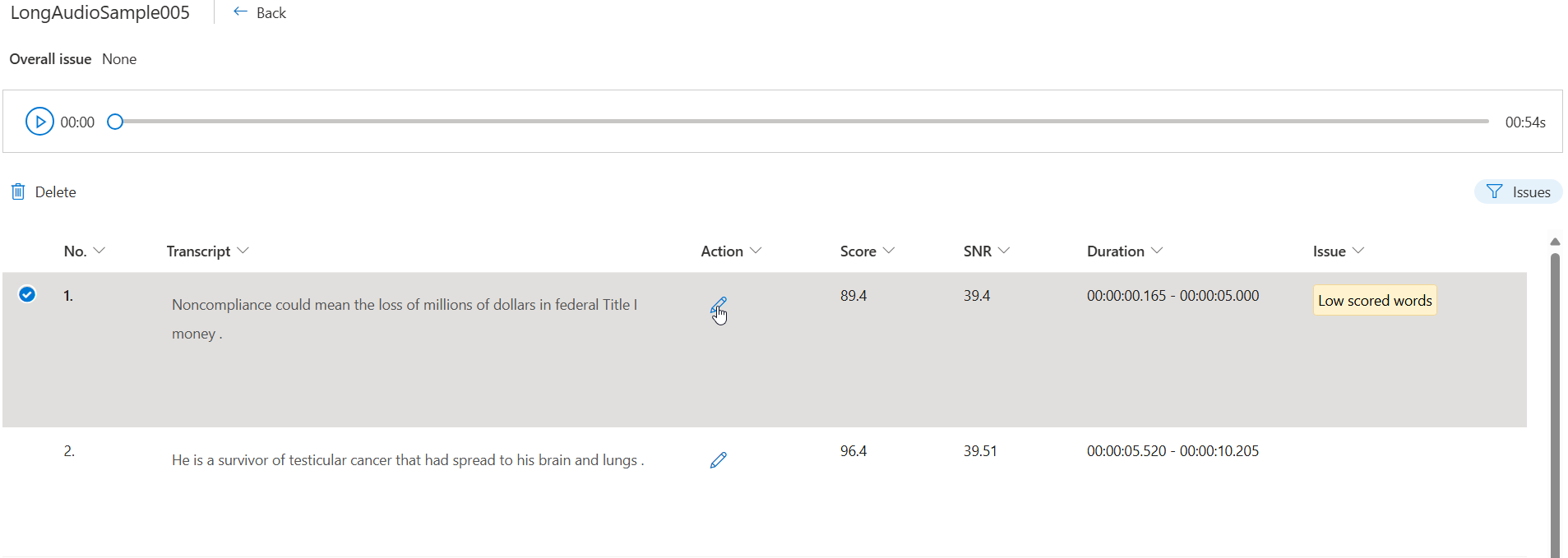
Task: Open the SNR column dropdown
Action: click(1003, 251)
